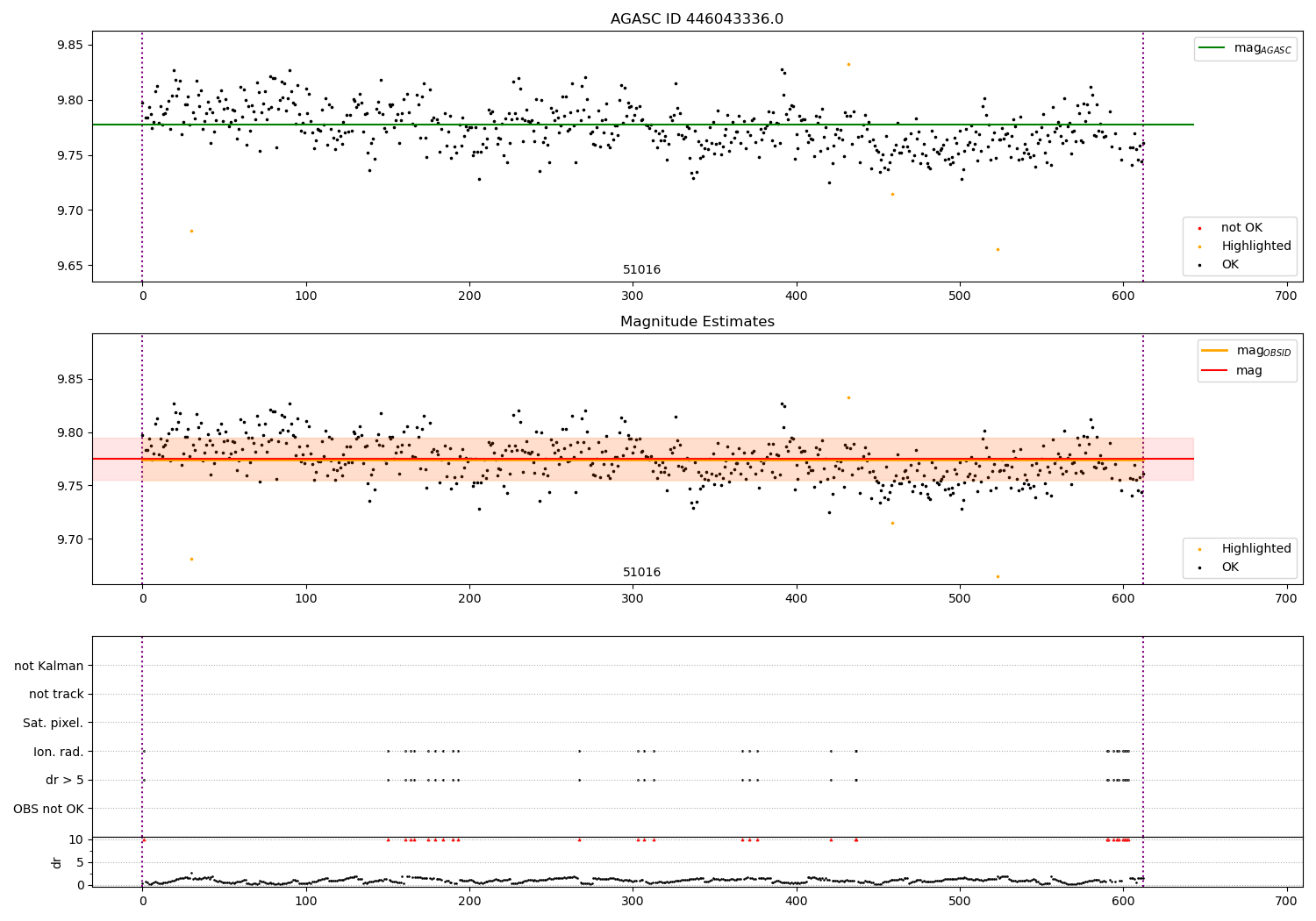Click the AGASC ID 446043336.0 title
Viewport: 1316px width, 921px height.
pos(697,19)
